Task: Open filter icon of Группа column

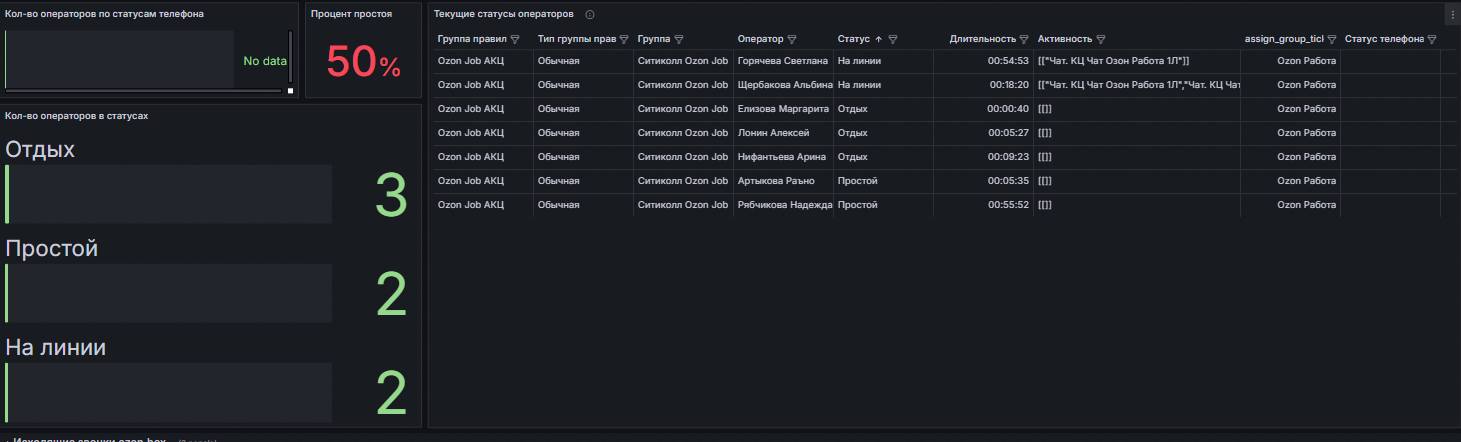Action: (x=678, y=39)
